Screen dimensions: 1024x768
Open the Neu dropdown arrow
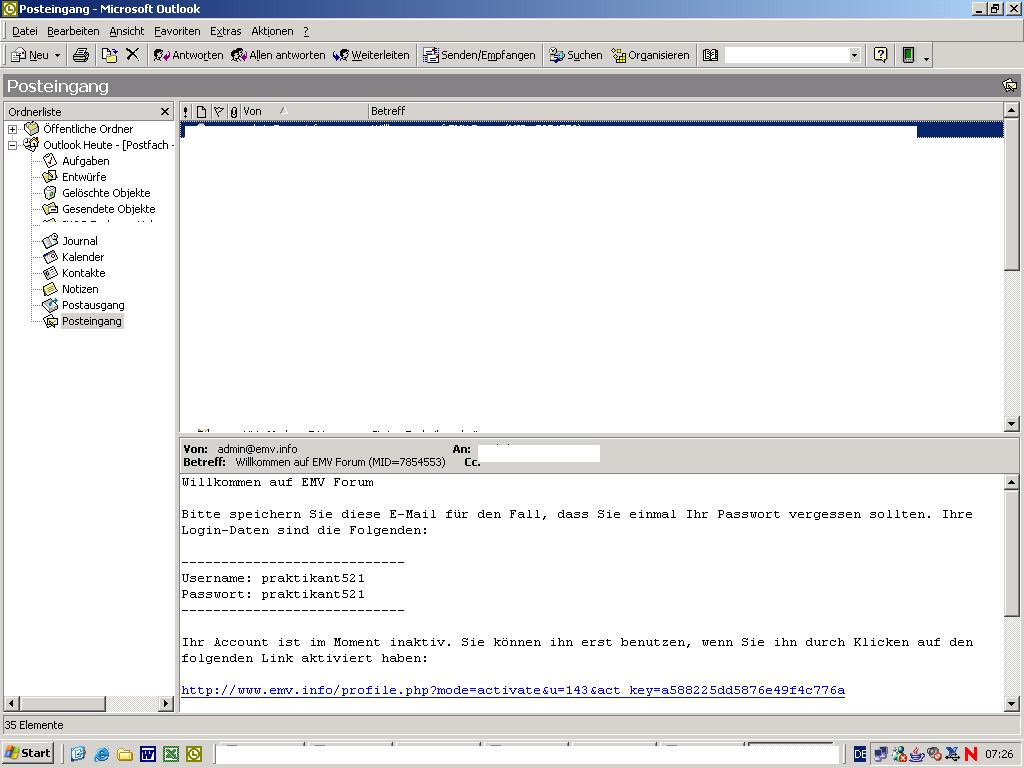pyautogui.click(x=57, y=56)
